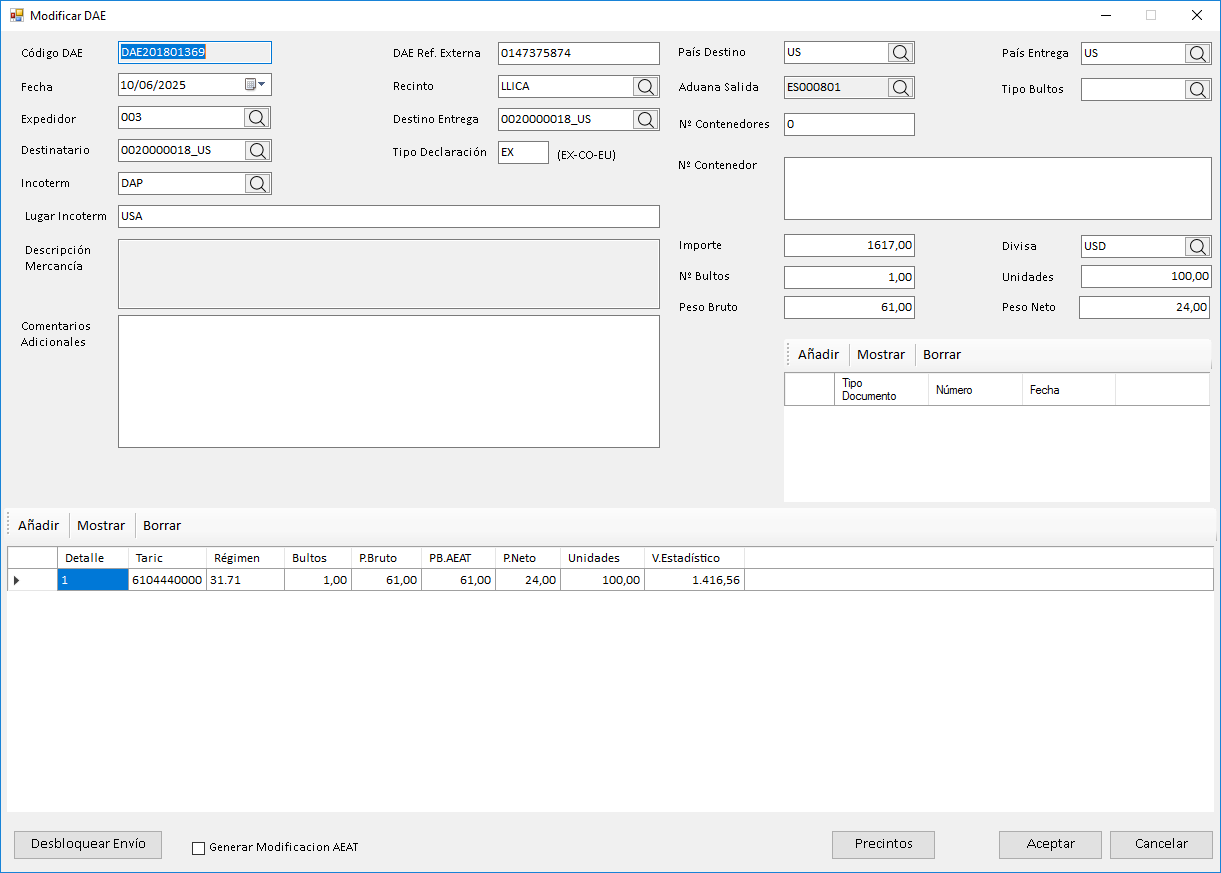Open the Precintos button

[883, 844]
